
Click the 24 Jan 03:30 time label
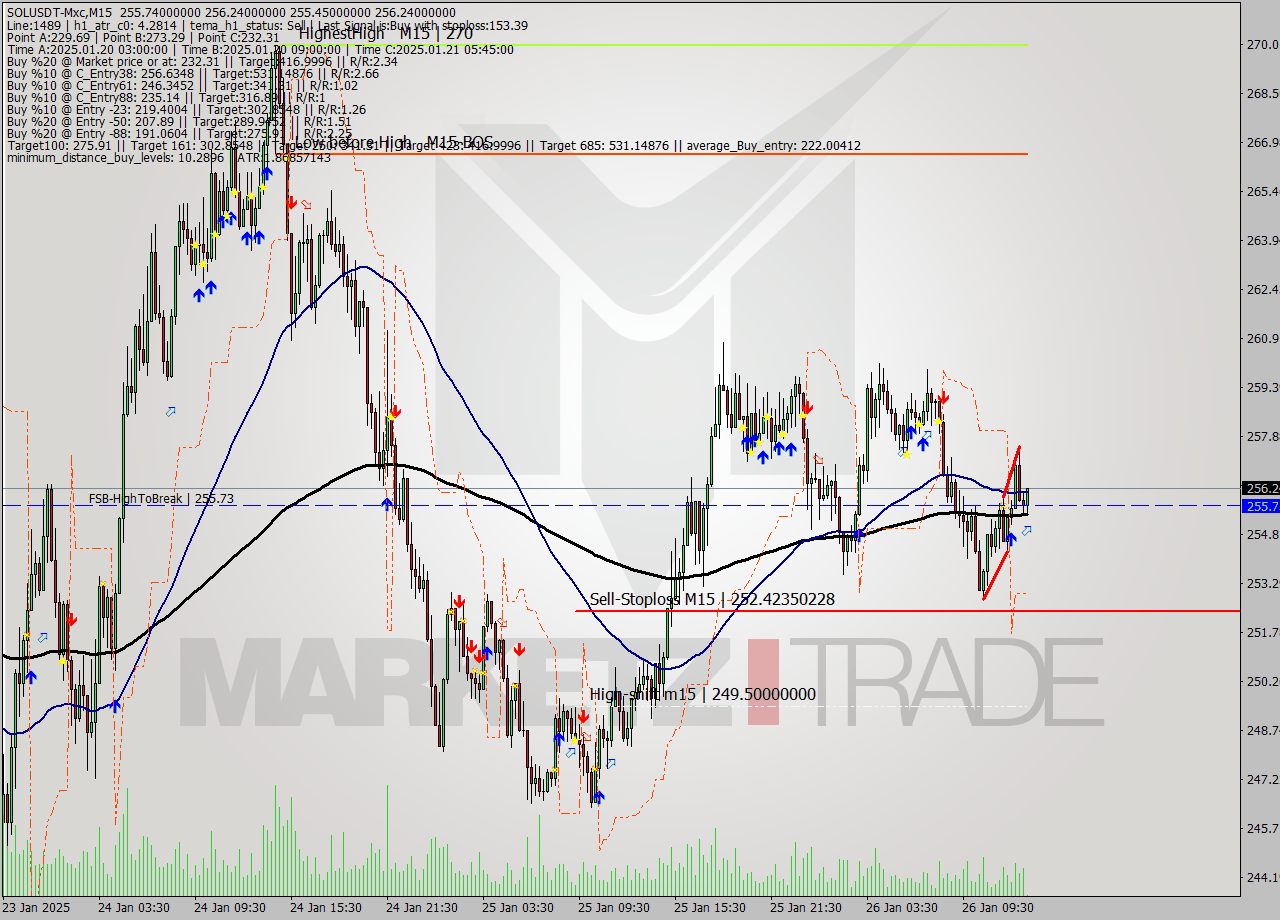click(133, 908)
